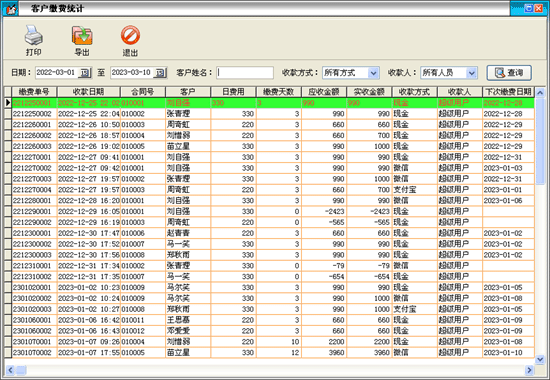
Task: Click the 客户姓名 input field
Action: [x=245, y=73]
